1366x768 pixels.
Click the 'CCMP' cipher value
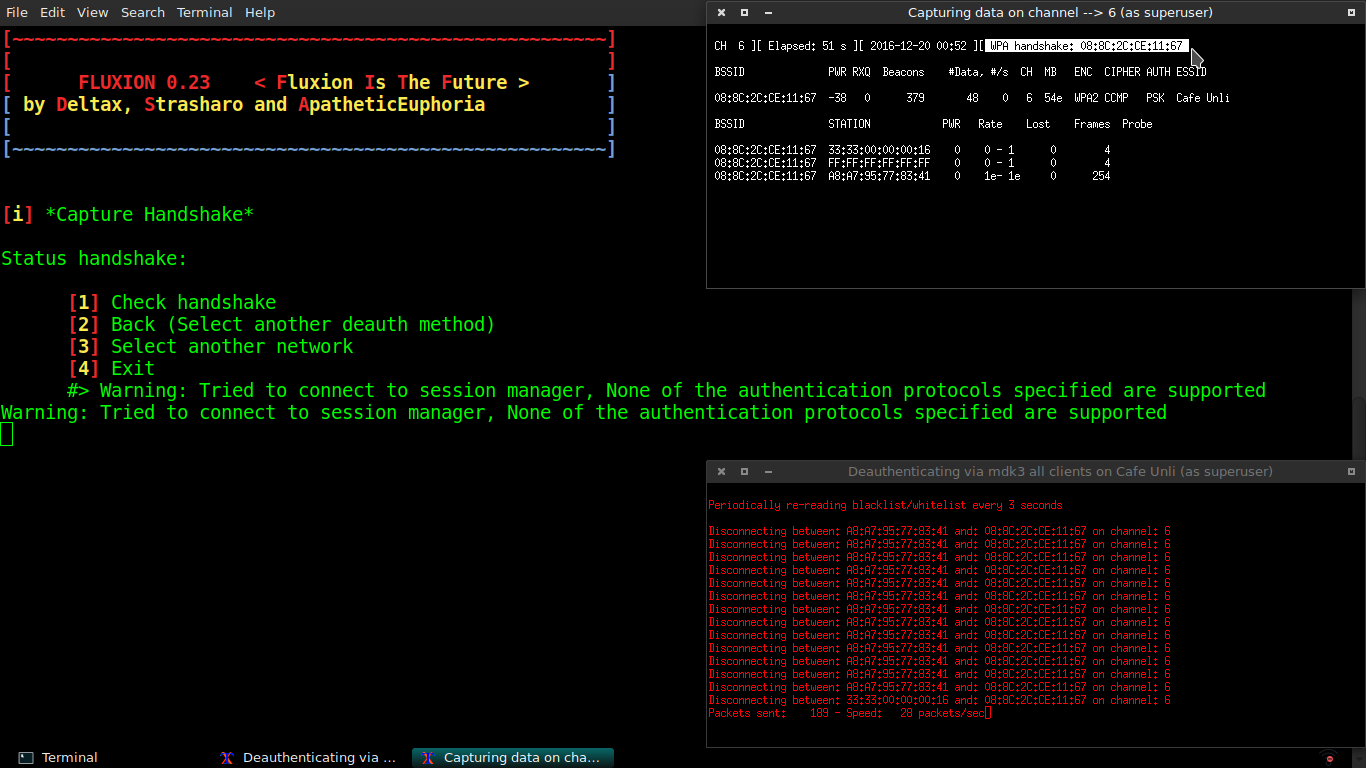[x=1116, y=98]
